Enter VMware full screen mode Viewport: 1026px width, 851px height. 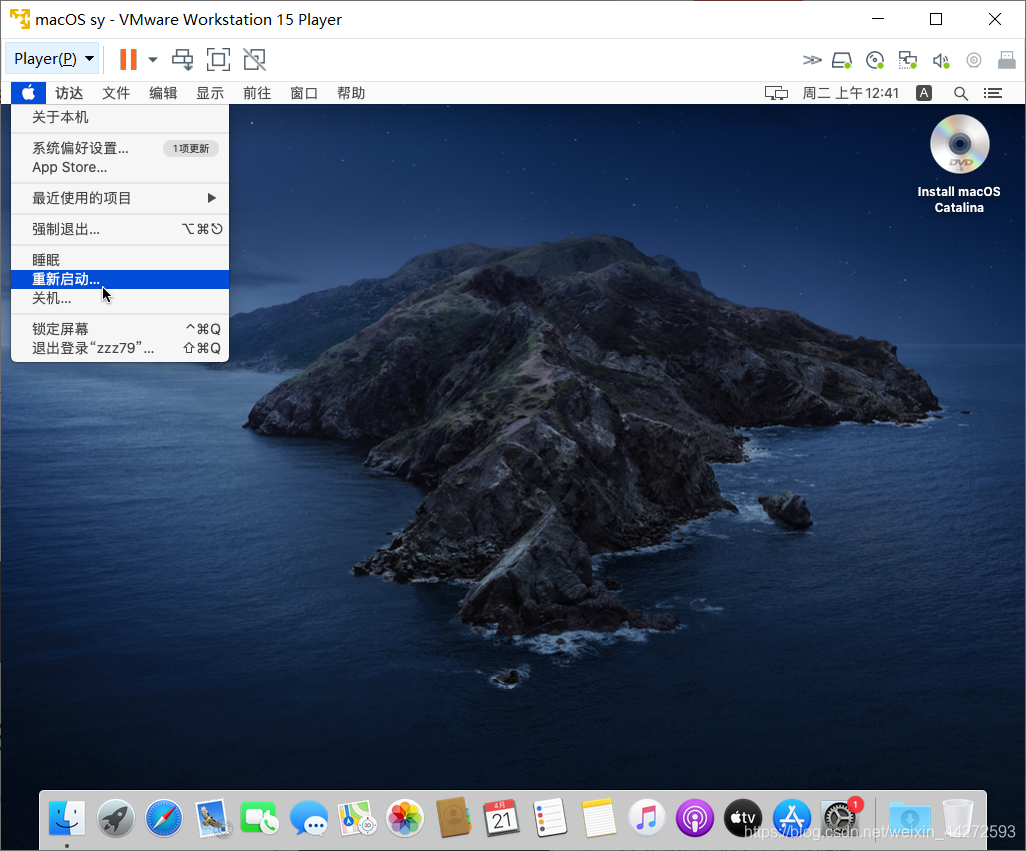tap(218, 60)
